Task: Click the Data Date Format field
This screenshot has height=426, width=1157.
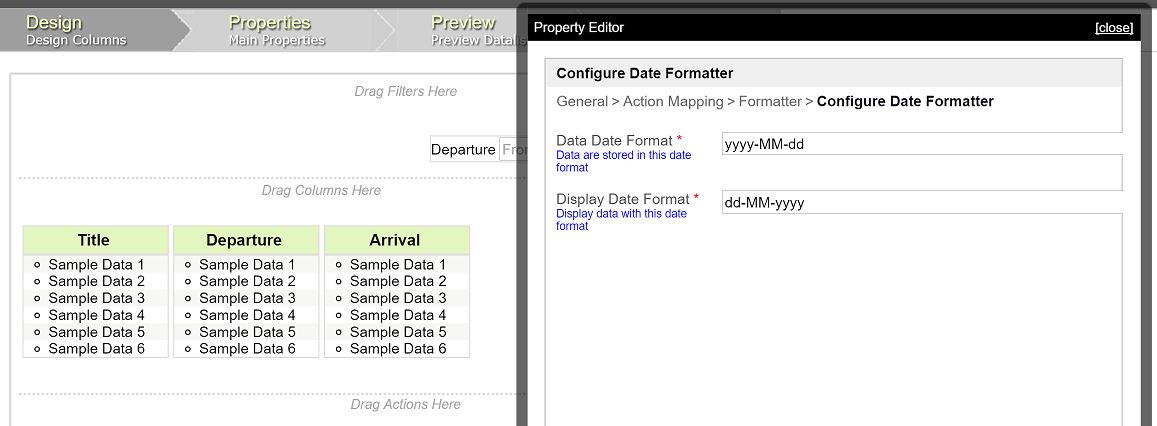Action: coord(920,144)
